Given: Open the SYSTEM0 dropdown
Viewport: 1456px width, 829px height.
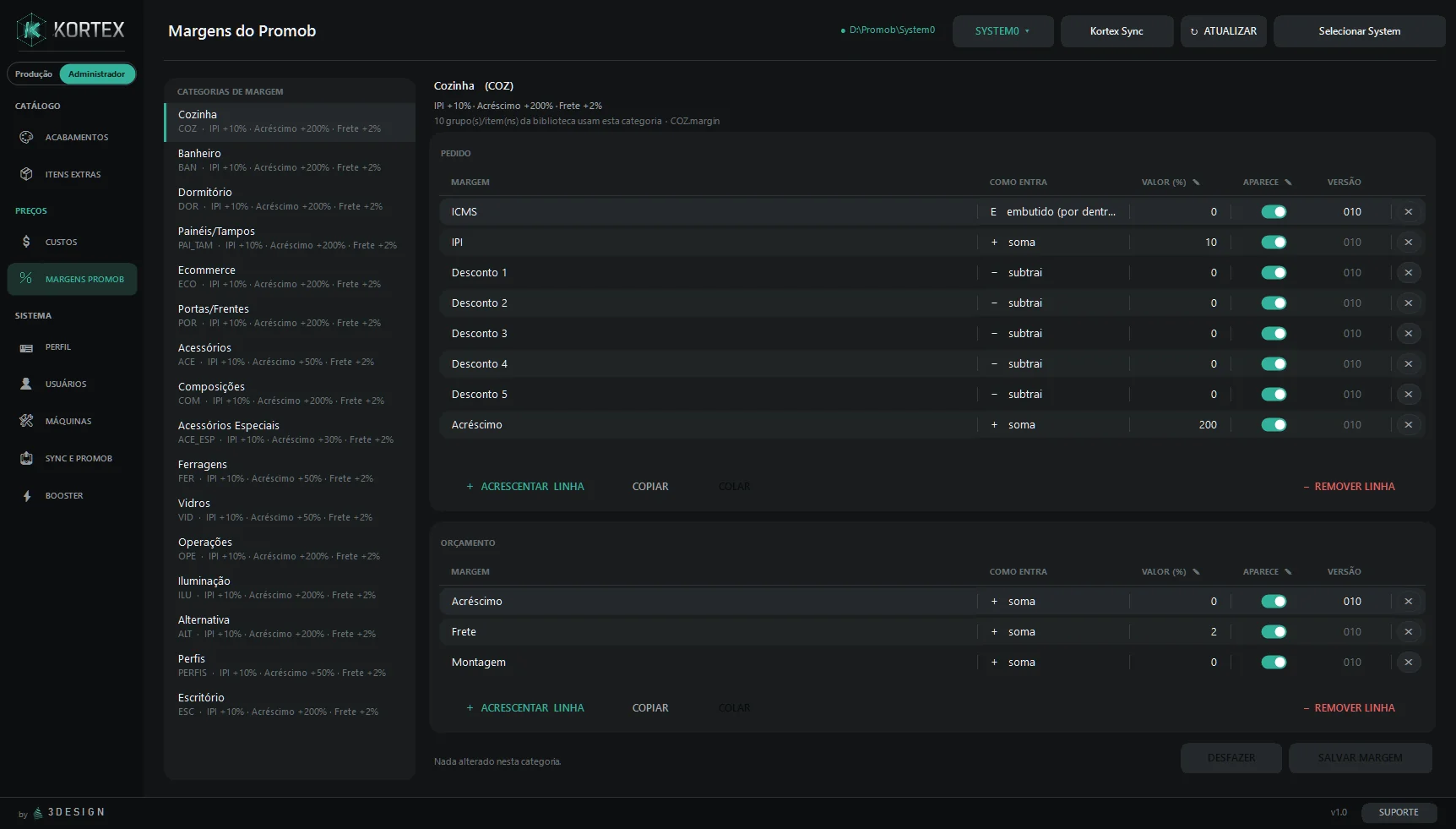Looking at the screenshot, I should coord(1002,31).
